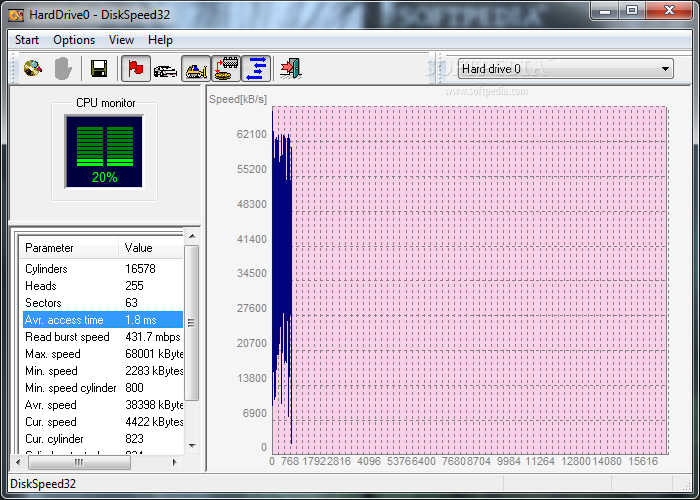Select the Max. speed row
The image size is (700, 500).
pos(103,354)
